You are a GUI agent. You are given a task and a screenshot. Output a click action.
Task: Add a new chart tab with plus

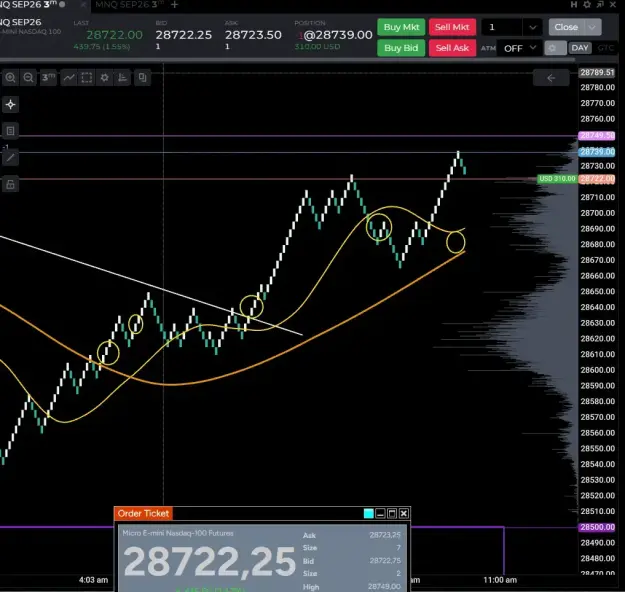[175, 5]
